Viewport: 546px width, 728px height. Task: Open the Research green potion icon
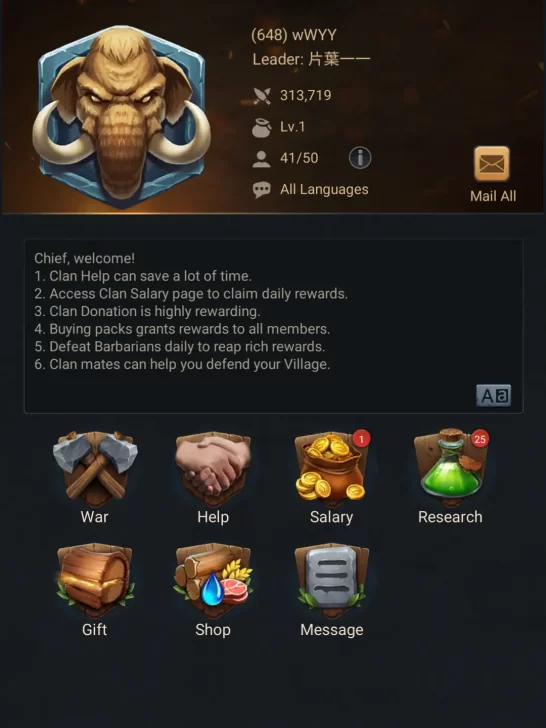450,468
